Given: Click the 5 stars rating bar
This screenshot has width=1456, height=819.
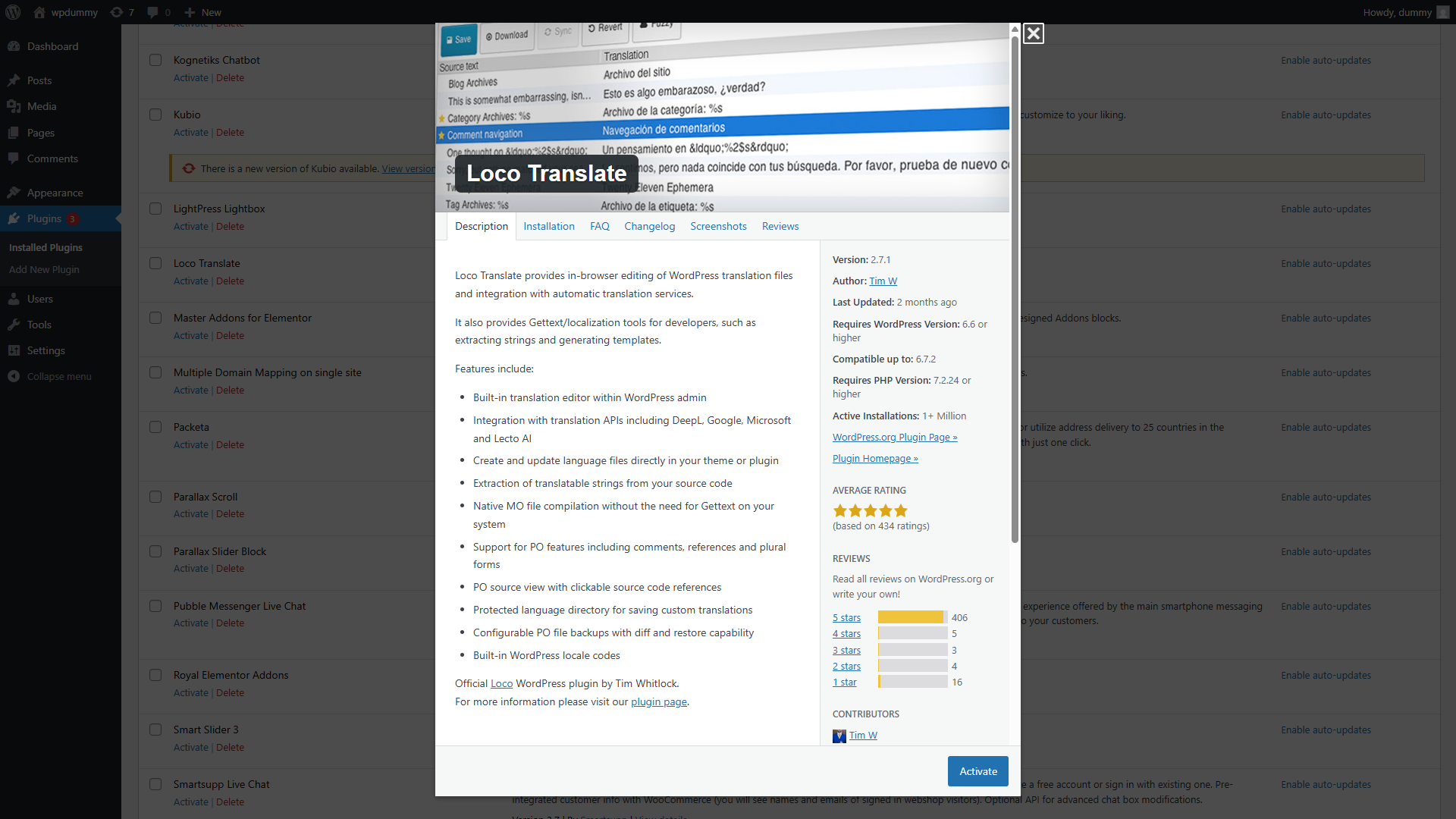Looking at the screenshot, I should [913, 617].
